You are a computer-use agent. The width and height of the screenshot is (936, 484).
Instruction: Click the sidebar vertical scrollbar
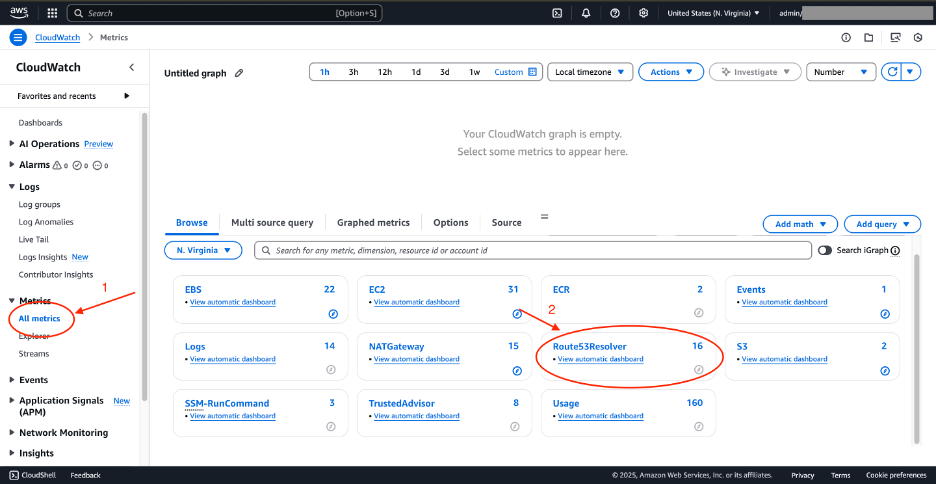click(x=143, y=257)
